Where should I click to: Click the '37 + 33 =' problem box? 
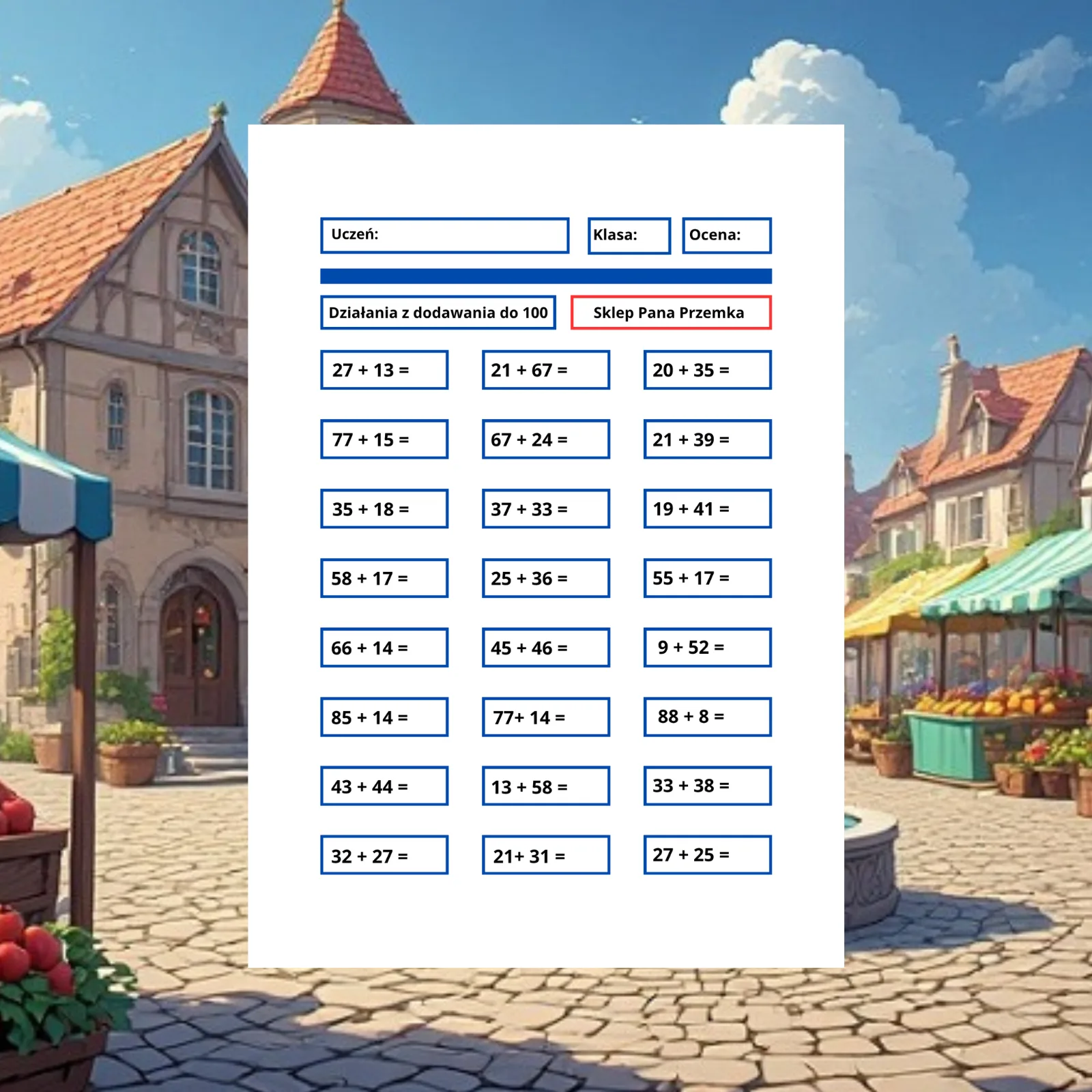(546, 508)
